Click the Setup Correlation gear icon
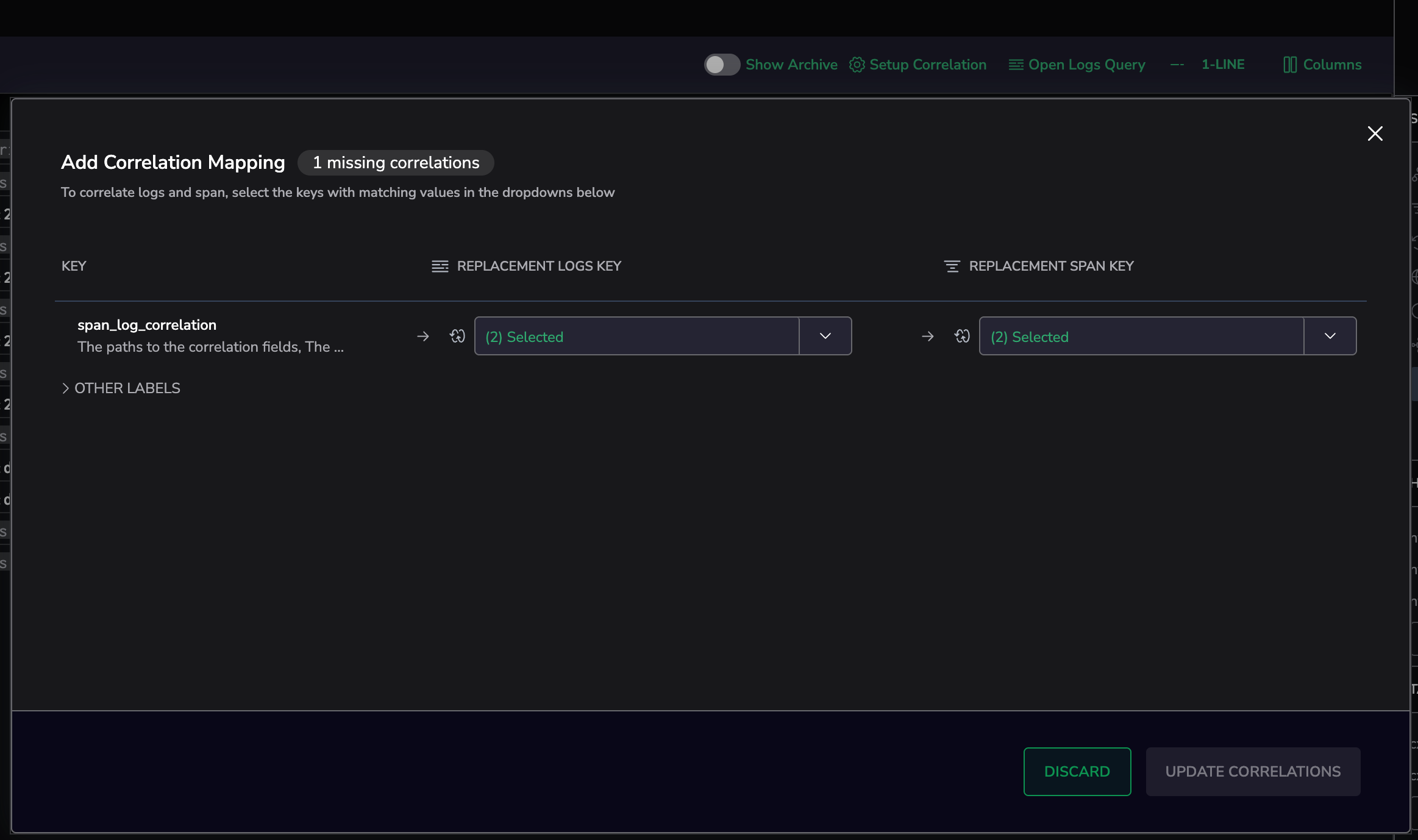Screen dimensions: 1418x840 tap(857, 65)
